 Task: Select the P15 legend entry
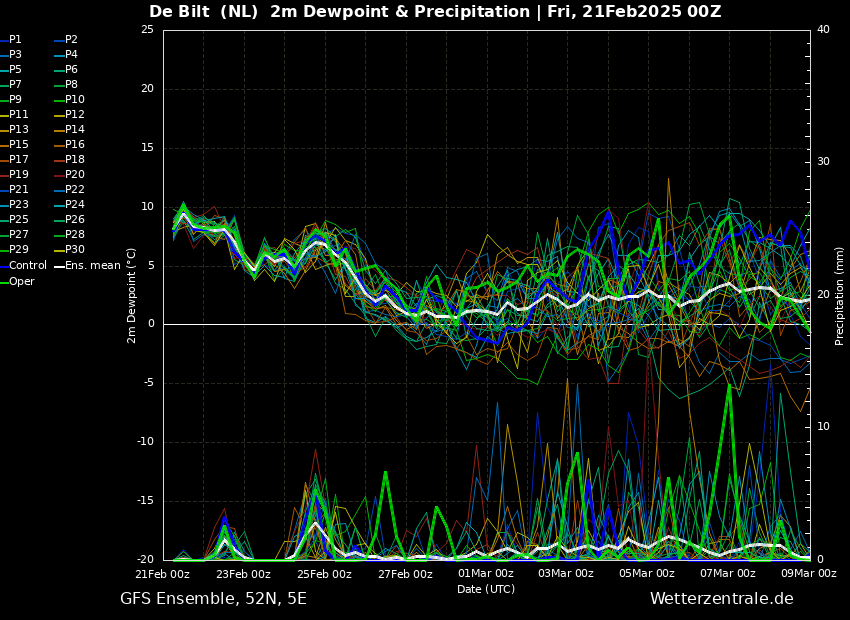(x=14, y=144)
